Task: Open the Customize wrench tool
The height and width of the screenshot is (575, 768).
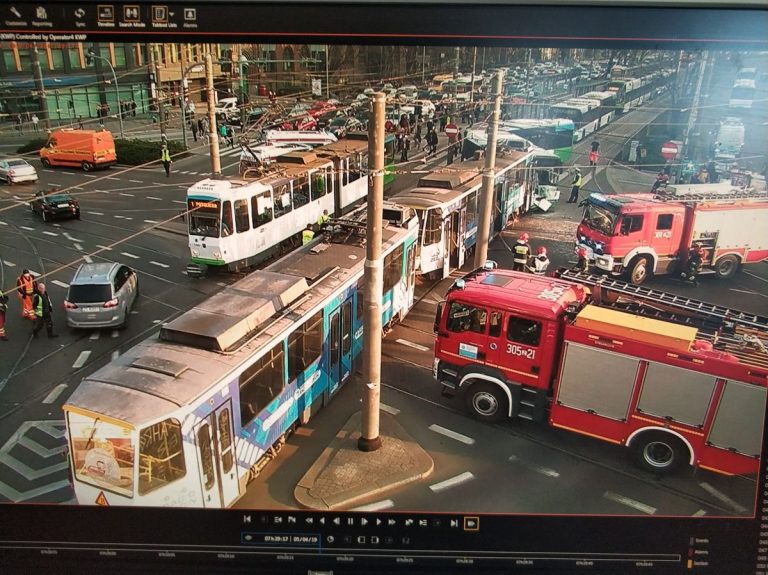Action: (15, 14)
